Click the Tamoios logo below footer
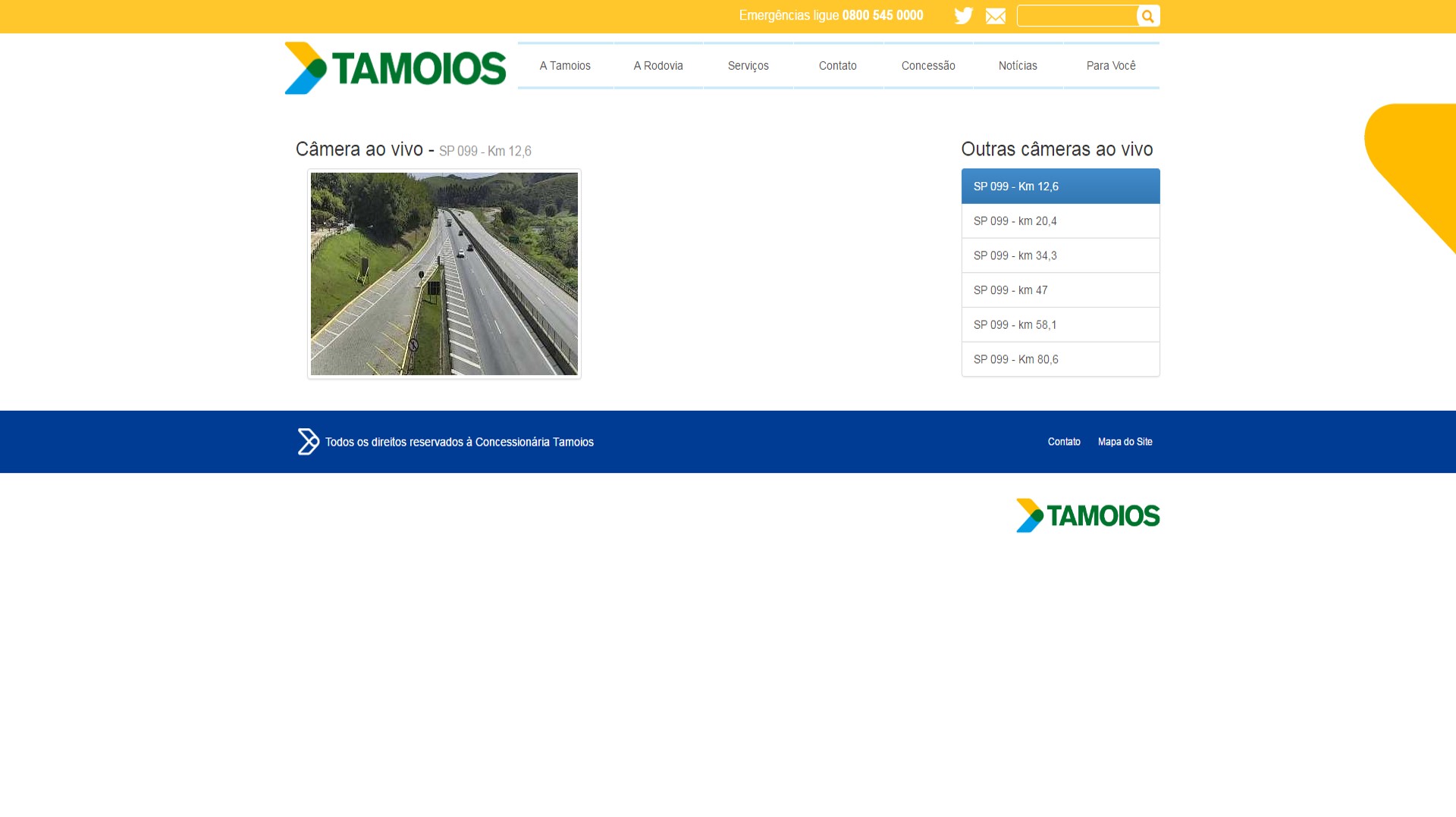The width and height of the screenshot is (1456, 817). [x=1087, y=515]
